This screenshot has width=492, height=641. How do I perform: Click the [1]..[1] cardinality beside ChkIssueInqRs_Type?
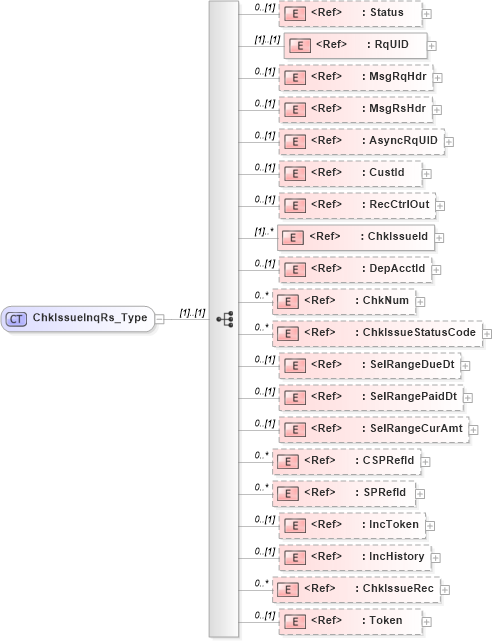[192, 313]
